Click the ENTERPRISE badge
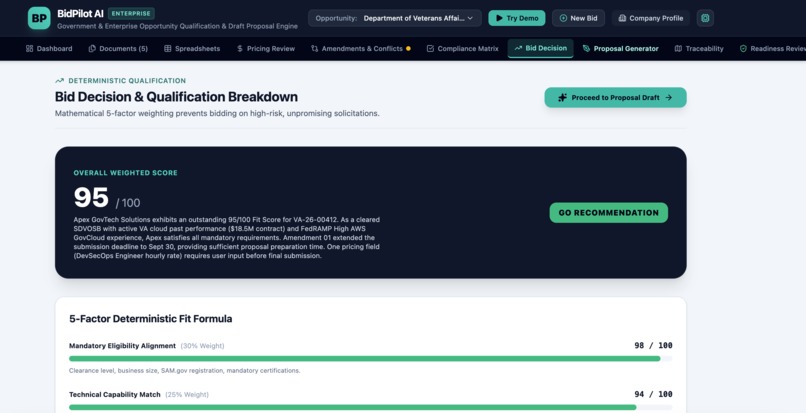This screenshot has width=806, height=413. coord(131,13)
